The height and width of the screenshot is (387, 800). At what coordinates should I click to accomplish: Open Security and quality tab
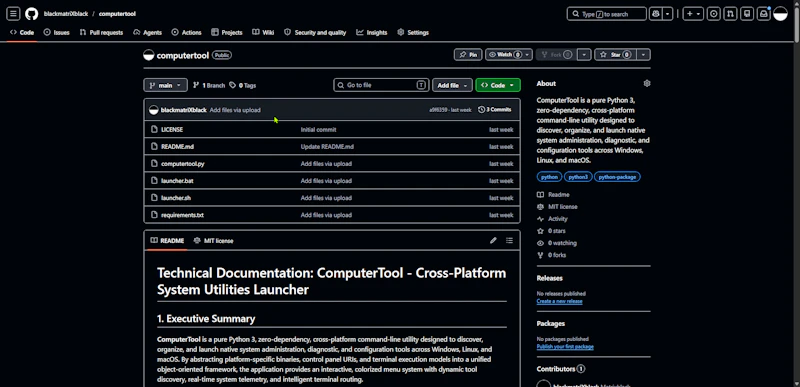(315, 32)
